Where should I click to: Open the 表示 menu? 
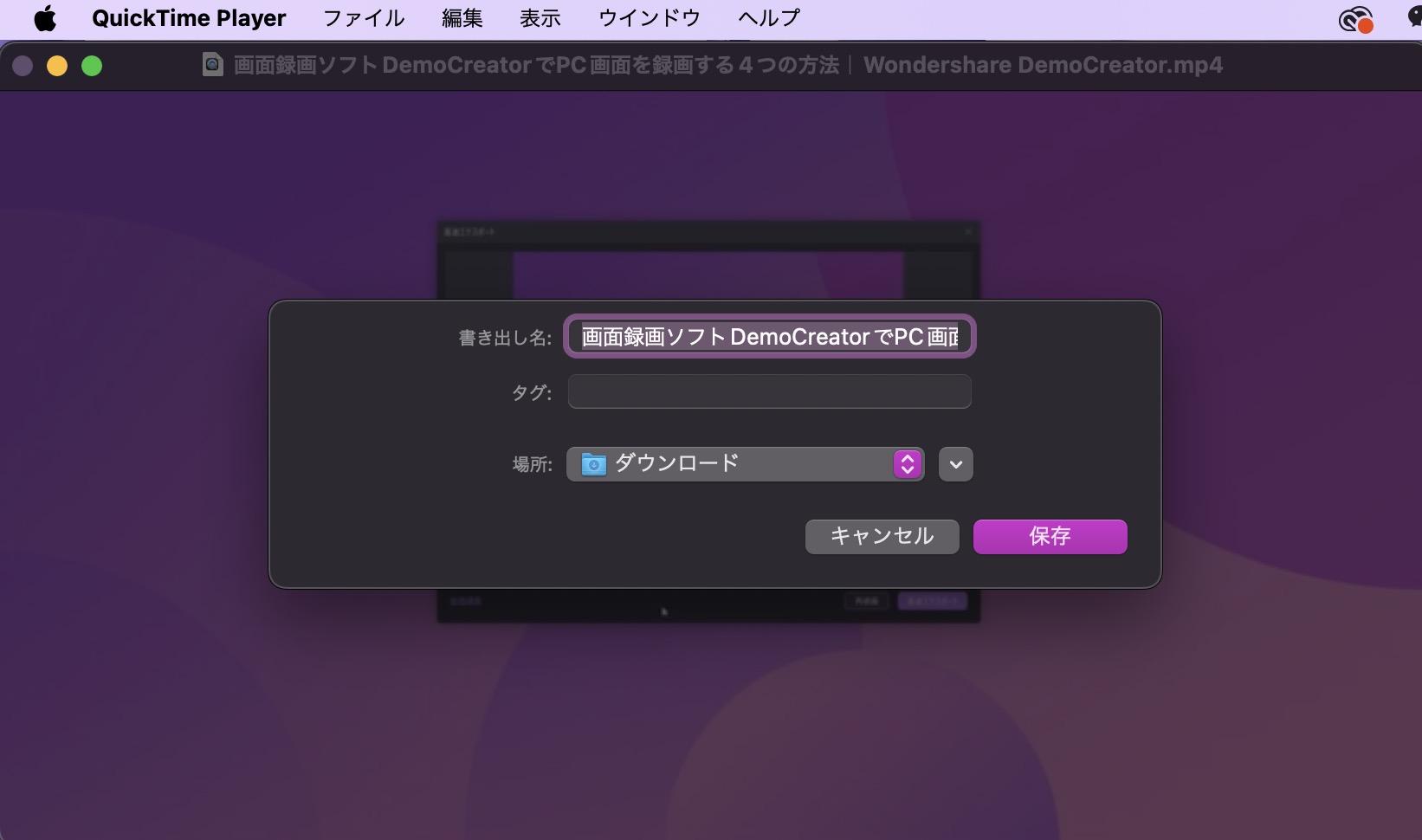pos(540,18)
